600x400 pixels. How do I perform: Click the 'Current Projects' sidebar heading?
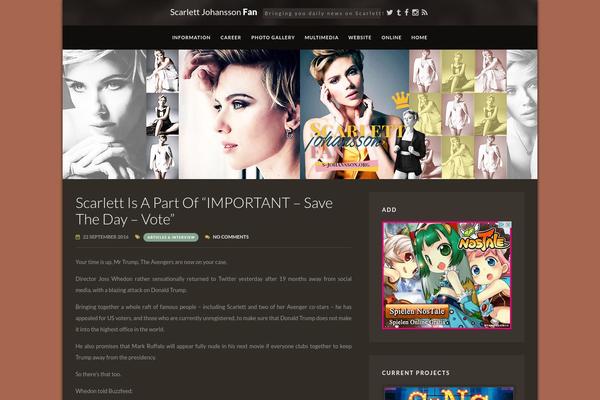(416, 373)
